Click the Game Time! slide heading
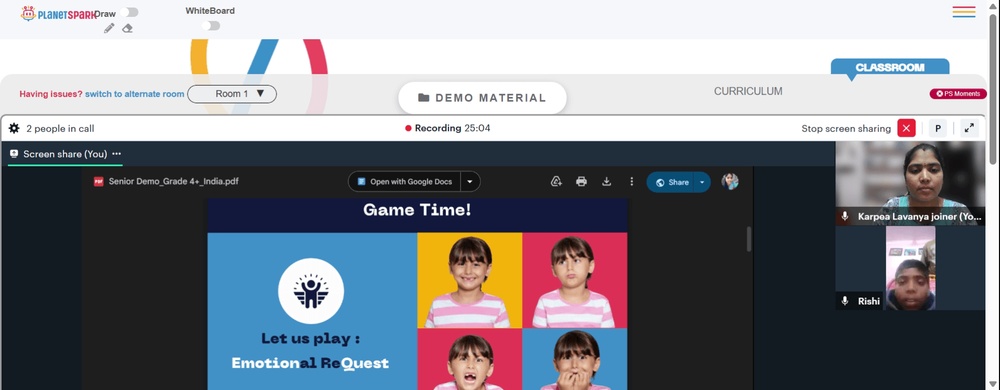This screenshot has height=390, width=1000. (417, 210)
